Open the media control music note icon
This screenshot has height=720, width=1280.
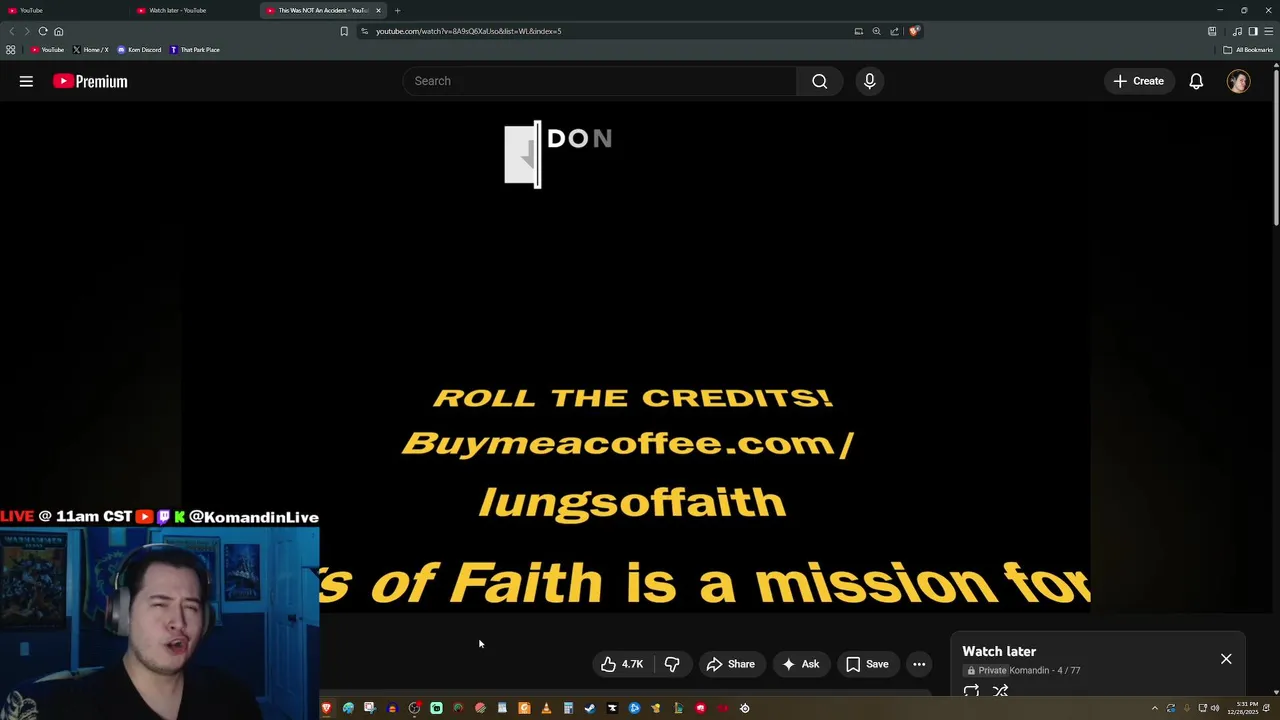coord(1237,31)
